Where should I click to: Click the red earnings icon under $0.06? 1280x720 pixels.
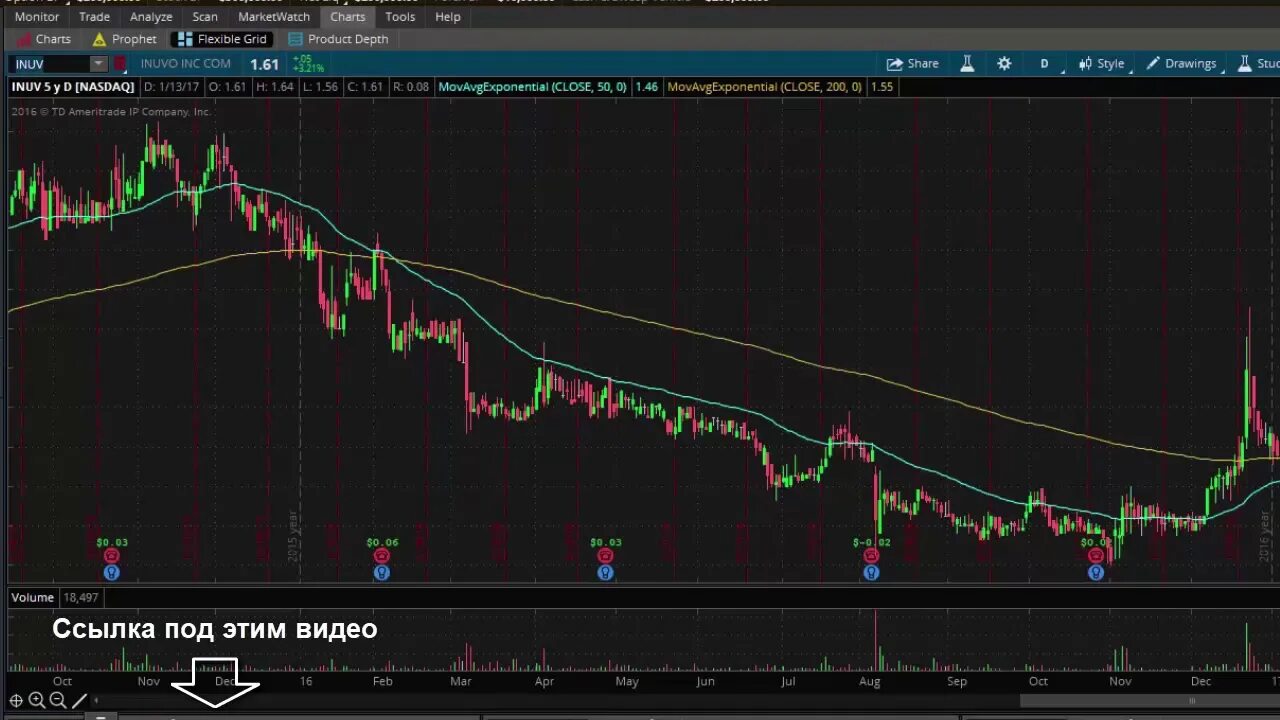pos(382,556)
